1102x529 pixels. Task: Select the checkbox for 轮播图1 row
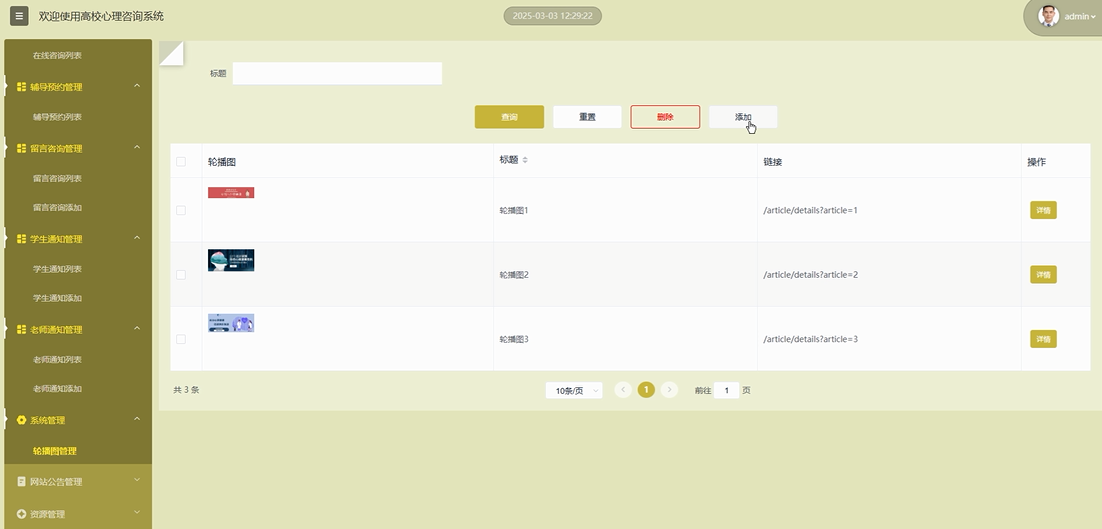(x=181, y=210)
